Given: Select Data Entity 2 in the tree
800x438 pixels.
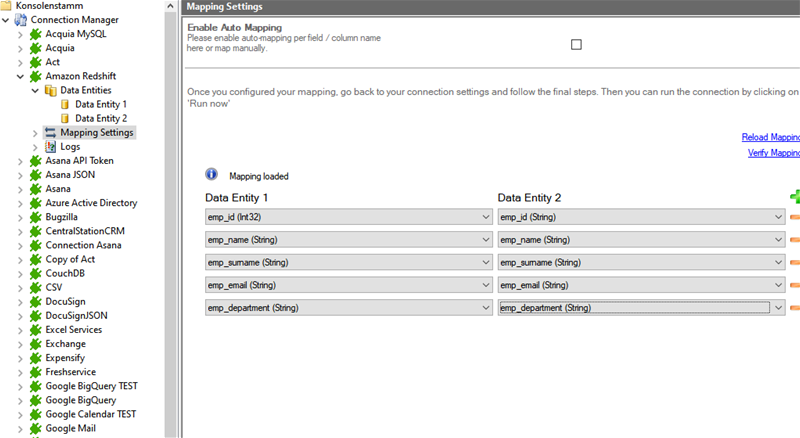Looking at the screenshot, I should coord(100,118).
